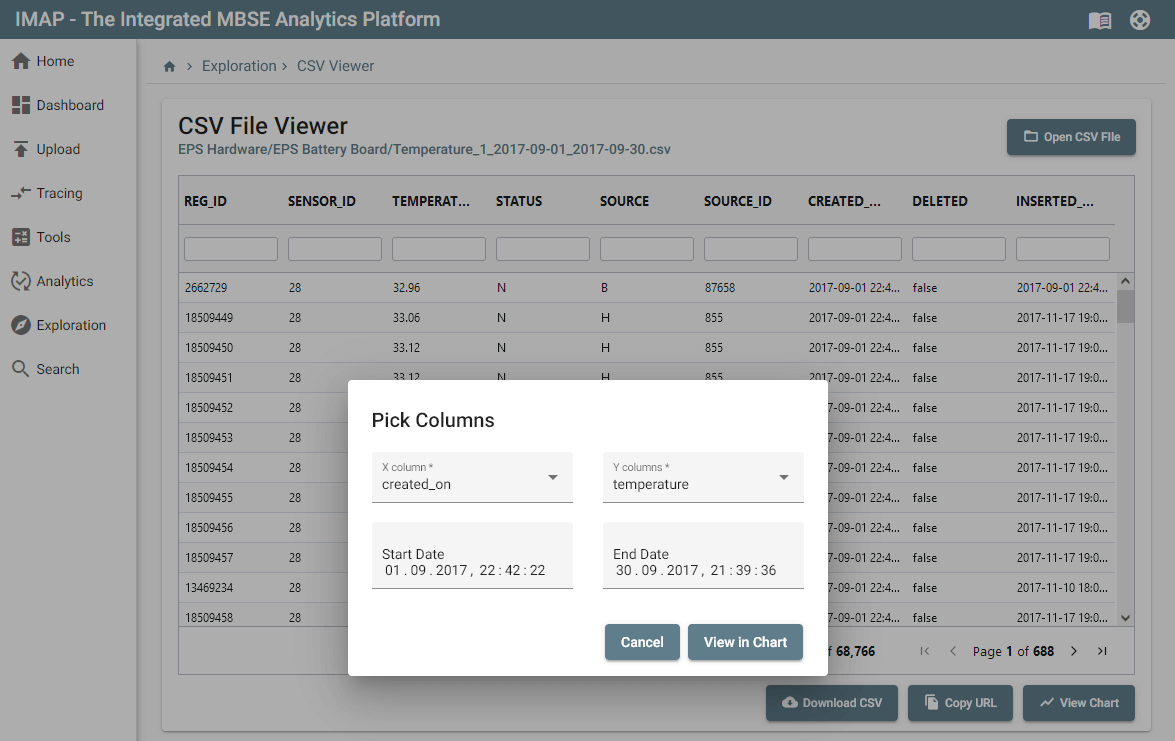Click the temperature value 32.96
The width and height of the screenshot is (1175, 741).
pyautogui.click(x=406, y=288)
